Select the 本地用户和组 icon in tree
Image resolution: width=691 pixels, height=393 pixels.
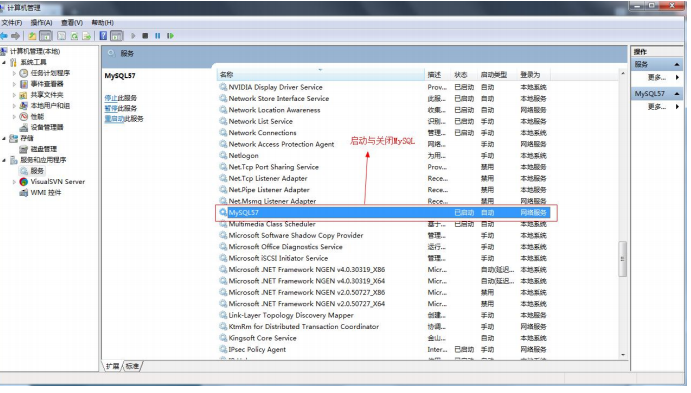[24, 106]
